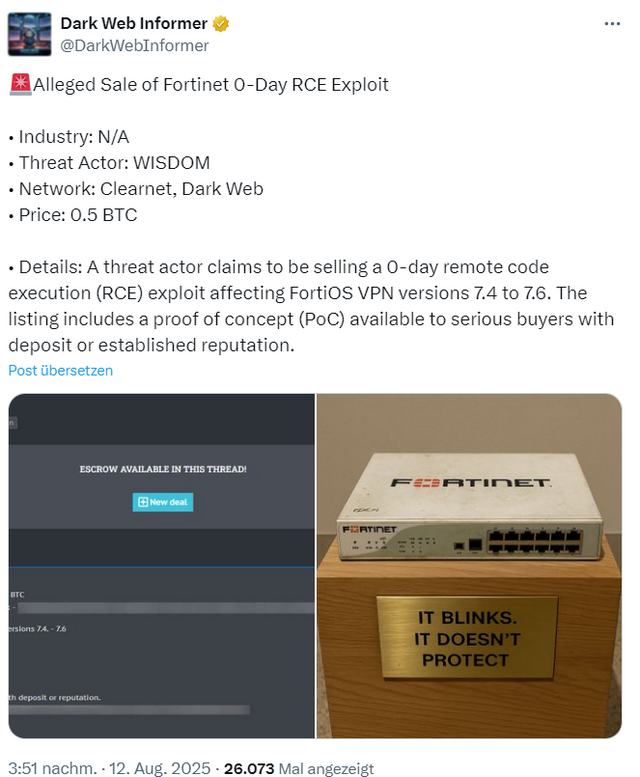Click the post timestamp 3:51 nachm.
The width and height of the screenshot is (640, 777).
[x=52, y=768]
